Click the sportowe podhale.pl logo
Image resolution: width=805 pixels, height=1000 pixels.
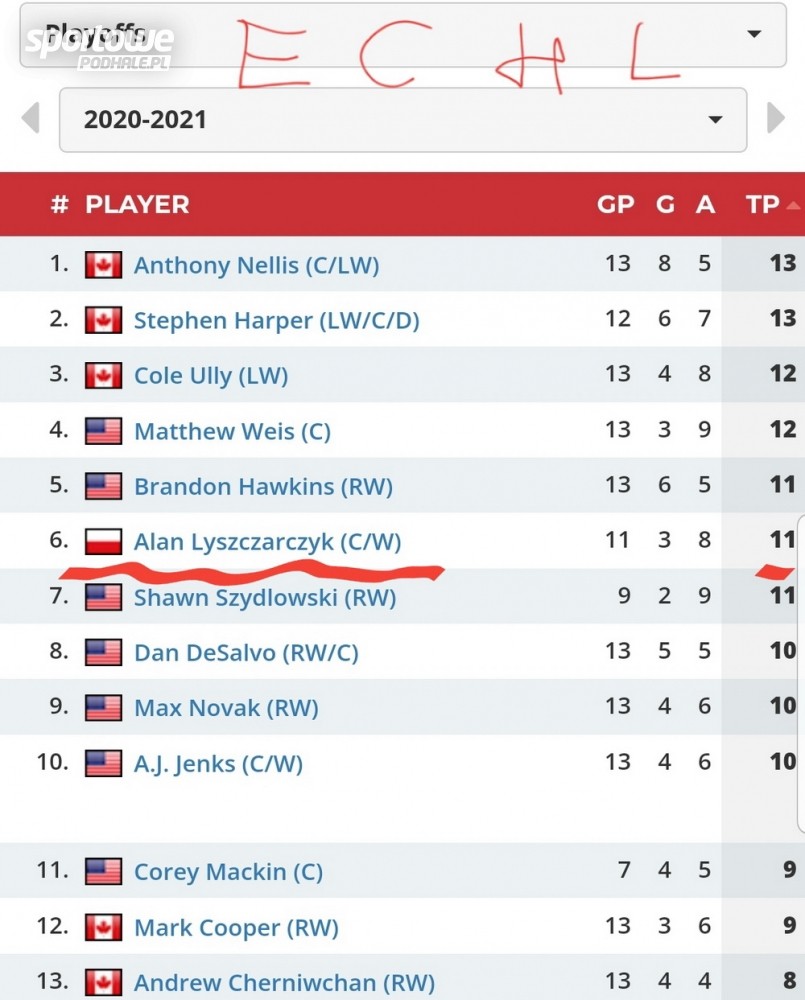(99, 46)
